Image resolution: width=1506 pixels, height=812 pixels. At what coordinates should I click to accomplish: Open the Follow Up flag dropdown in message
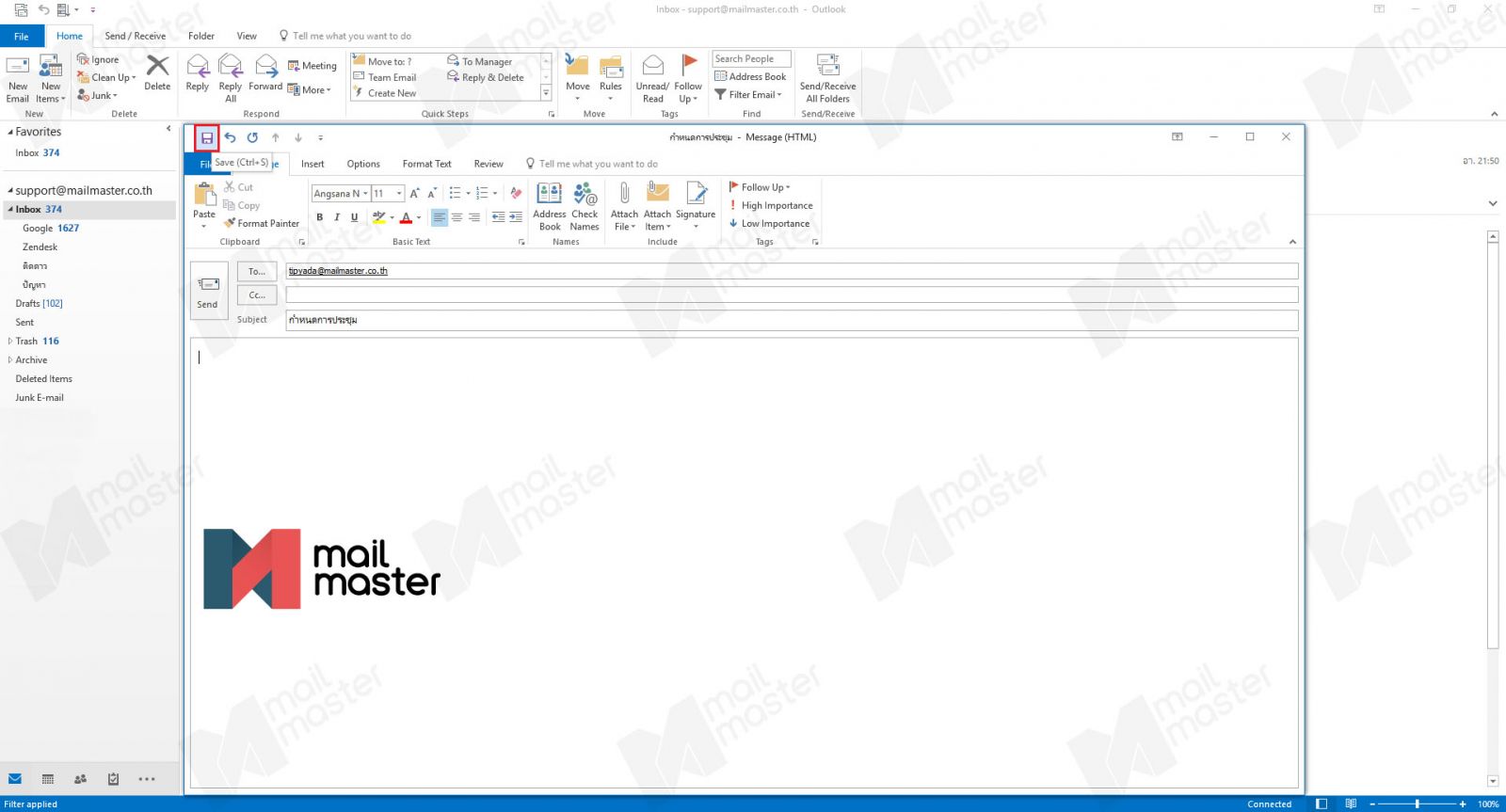[x=760, y=187]
